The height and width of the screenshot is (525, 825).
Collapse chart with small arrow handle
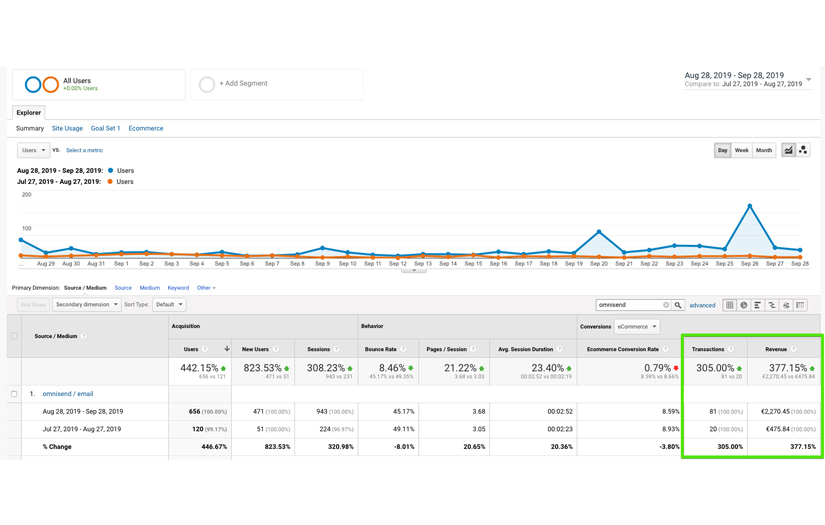pyautogui.click(x=414, y=270)
